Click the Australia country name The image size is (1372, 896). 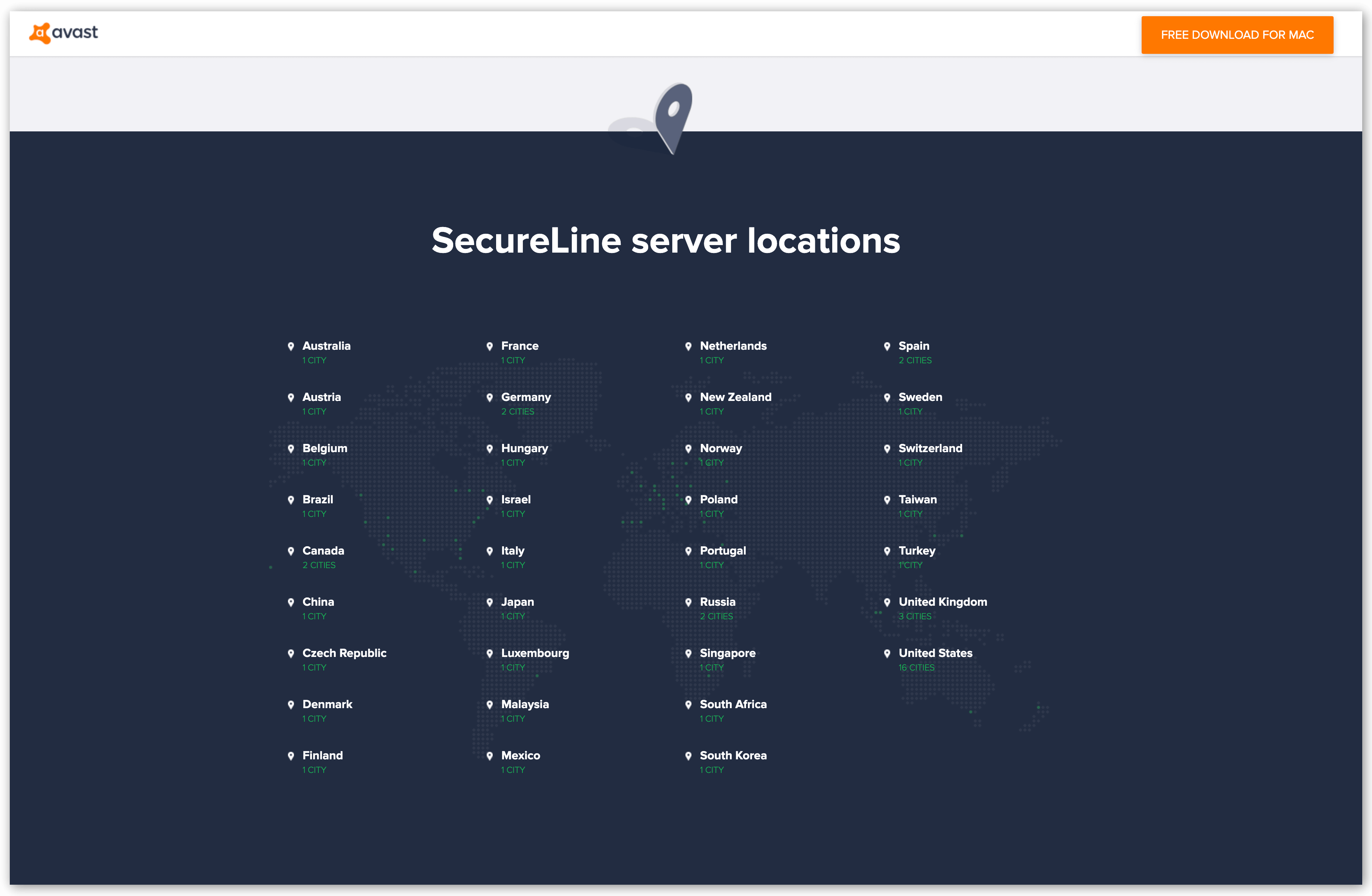(326, 346)
